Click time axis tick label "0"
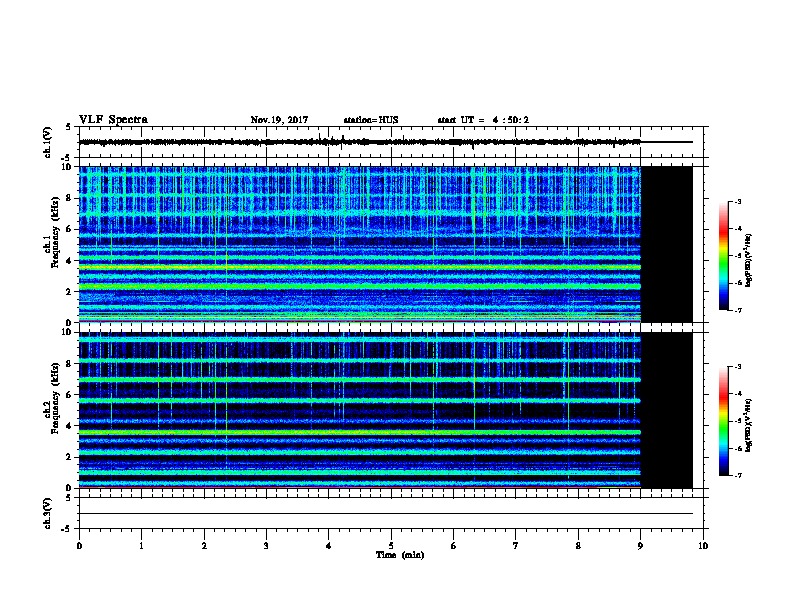792x612 pixels. pyautogui.click(x=79, y=546)
